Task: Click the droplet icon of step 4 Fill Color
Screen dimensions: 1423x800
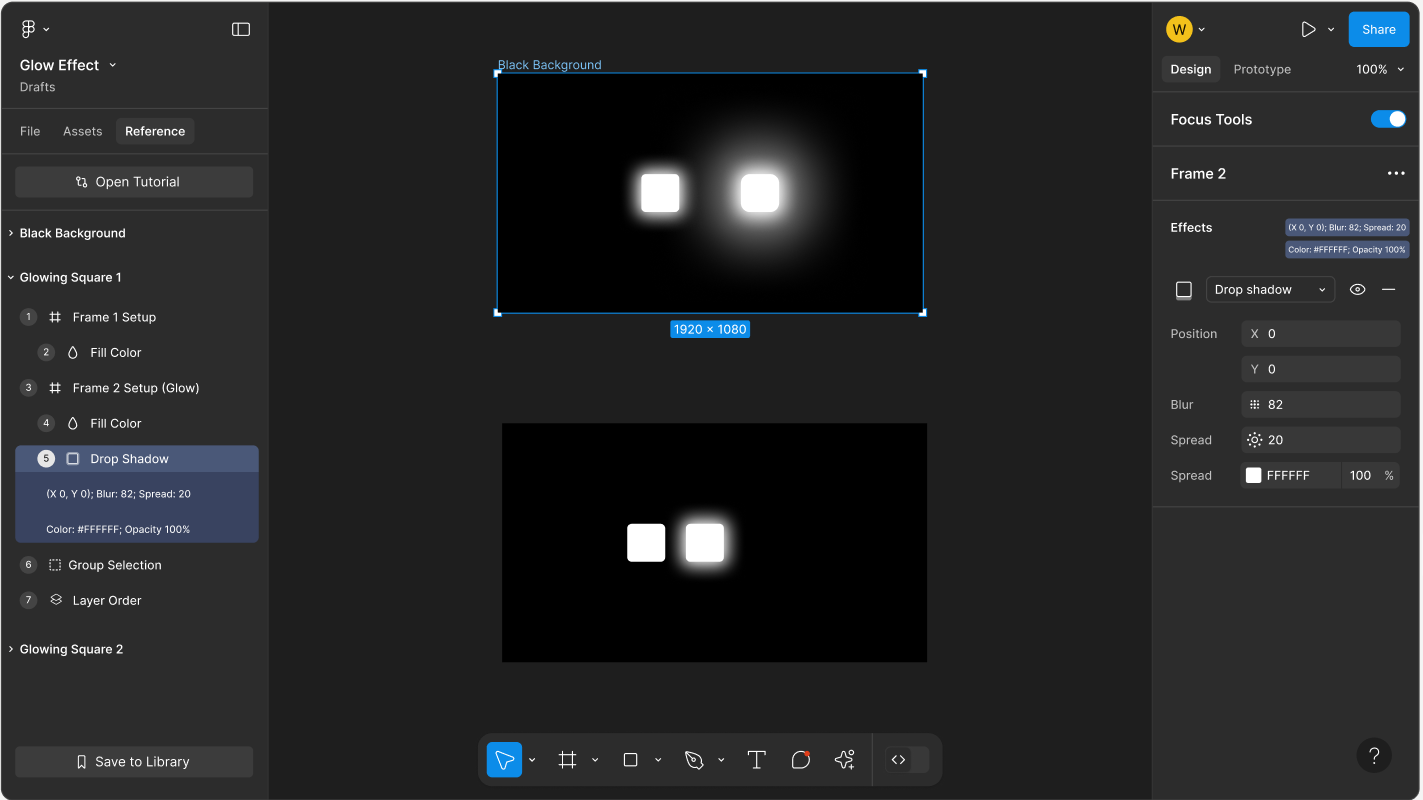Action: (x=73, y=423)
